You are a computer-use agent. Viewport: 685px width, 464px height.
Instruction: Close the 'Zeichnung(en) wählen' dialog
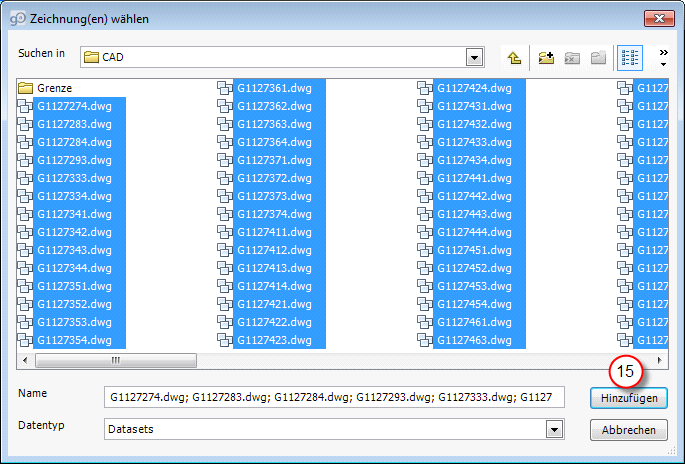click(x=656, y=18)
